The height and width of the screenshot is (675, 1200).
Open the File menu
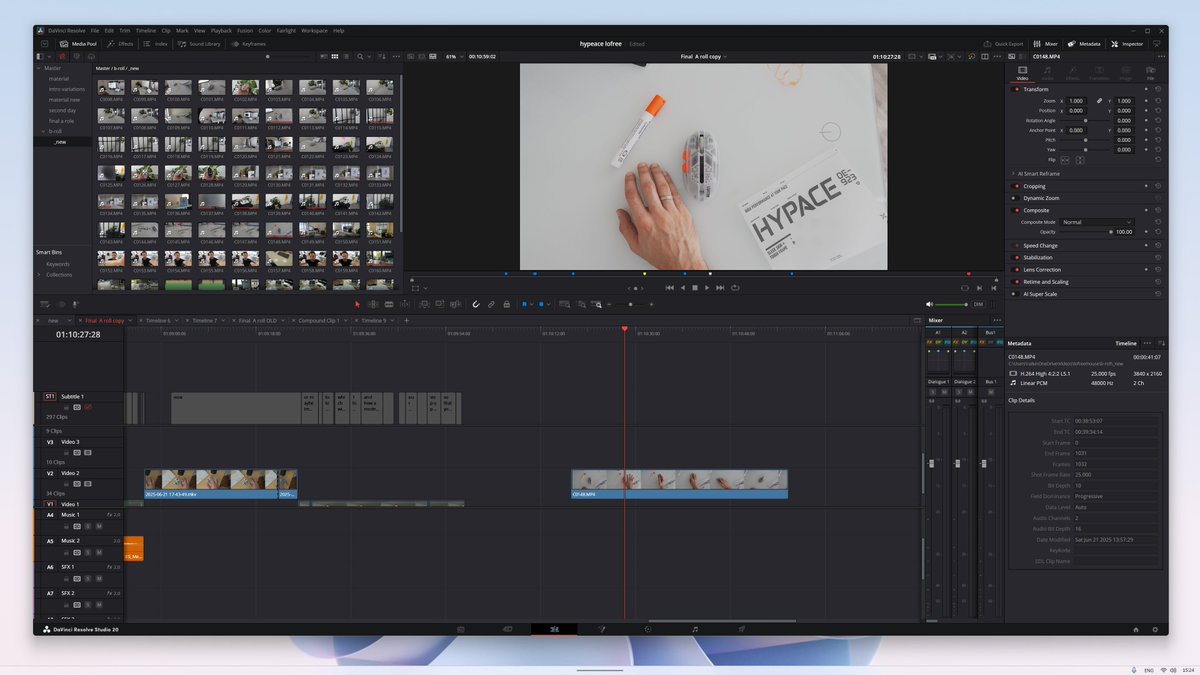pos(93,30)
